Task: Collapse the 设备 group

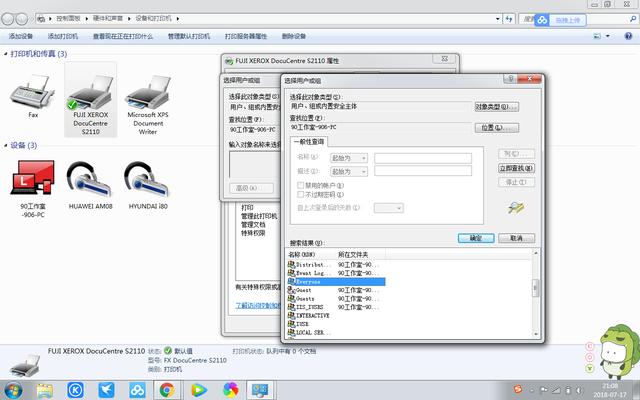Action: click(6, 145)
